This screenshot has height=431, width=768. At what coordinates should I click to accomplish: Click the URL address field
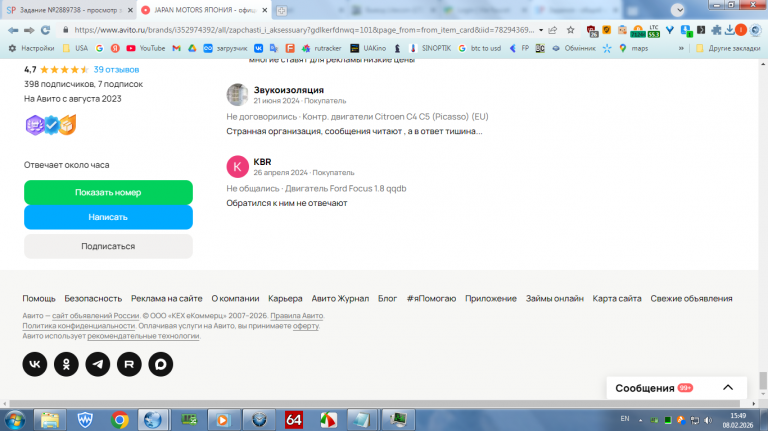tap(304, 30)
